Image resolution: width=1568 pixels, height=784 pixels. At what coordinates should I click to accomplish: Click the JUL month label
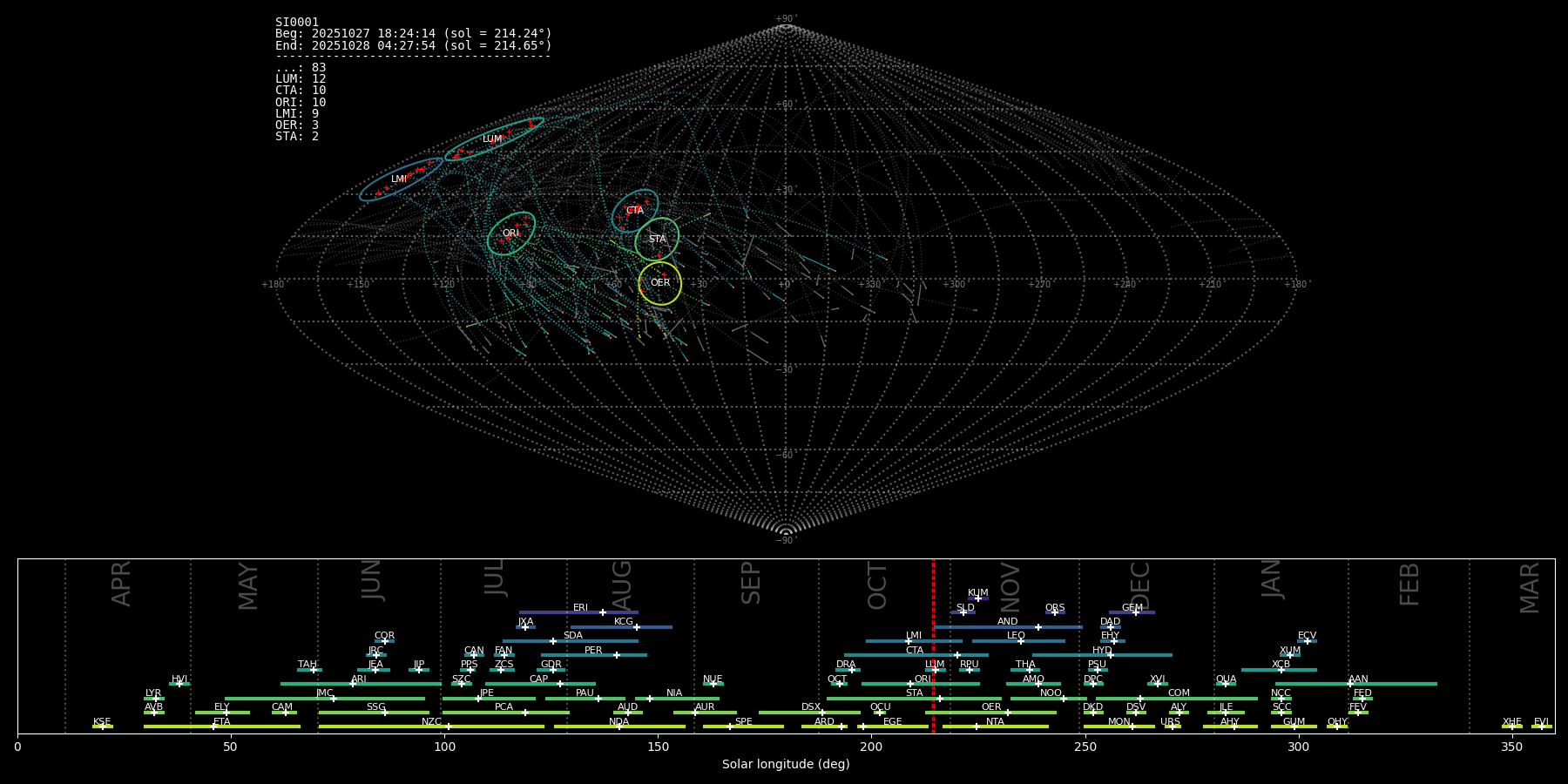495,578
